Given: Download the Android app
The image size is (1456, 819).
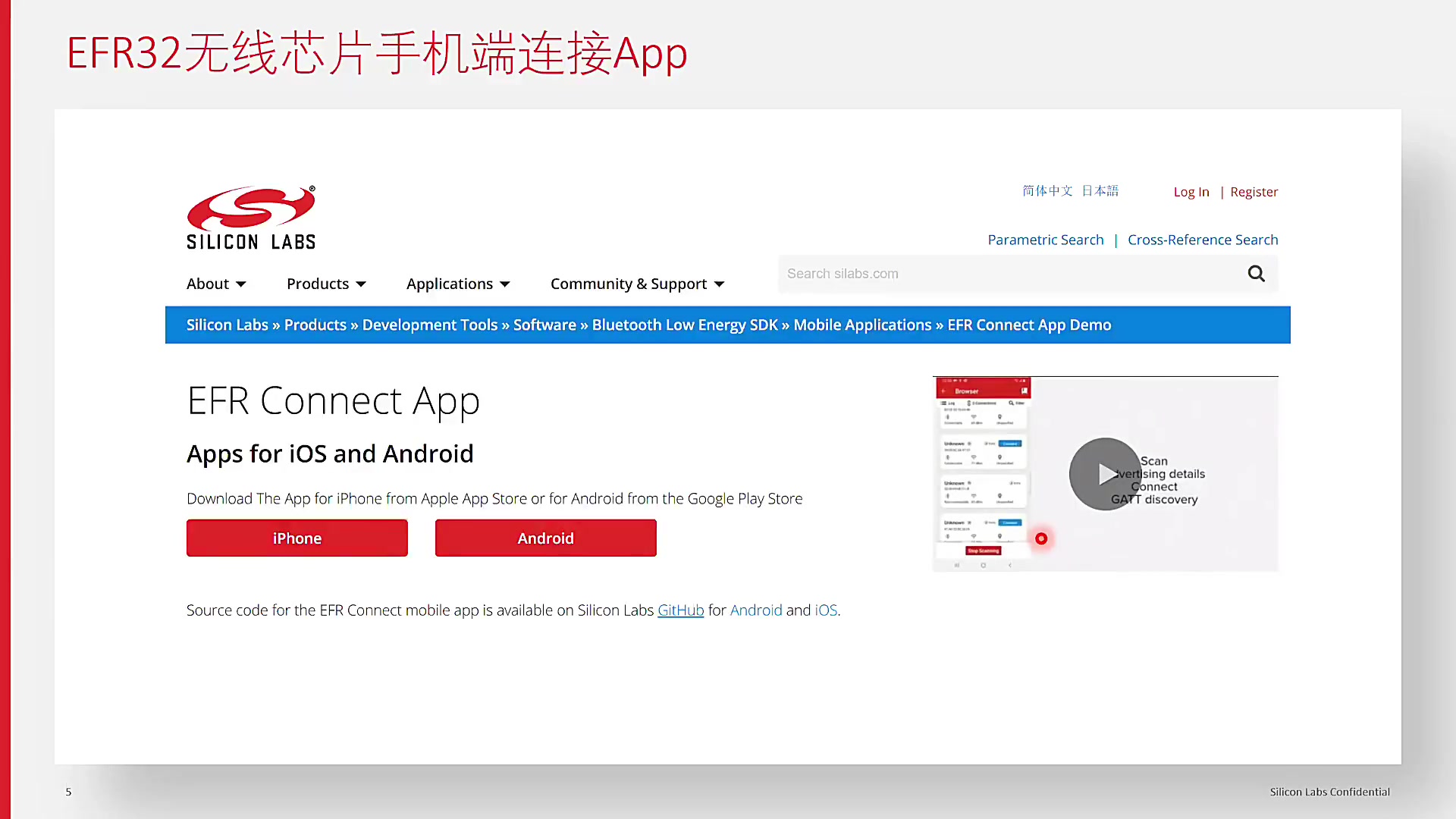Looking at the screenshot, I should [546, 538].
